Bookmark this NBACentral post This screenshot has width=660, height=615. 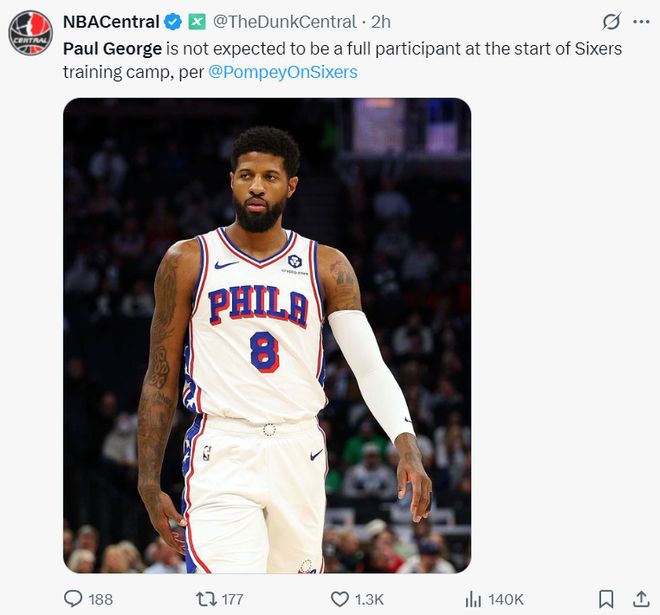[606, 599]
